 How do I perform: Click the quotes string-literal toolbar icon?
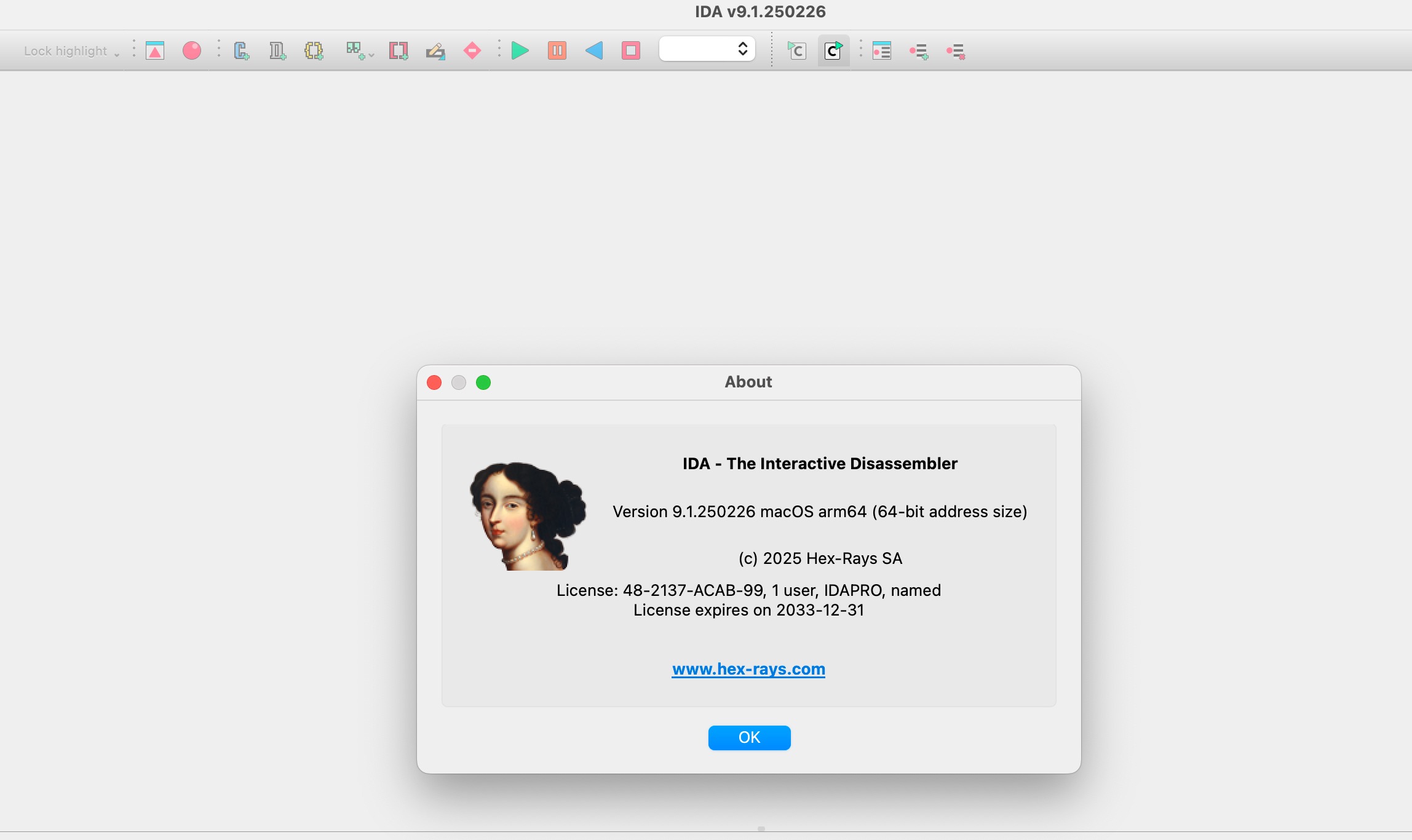point(355,50)
